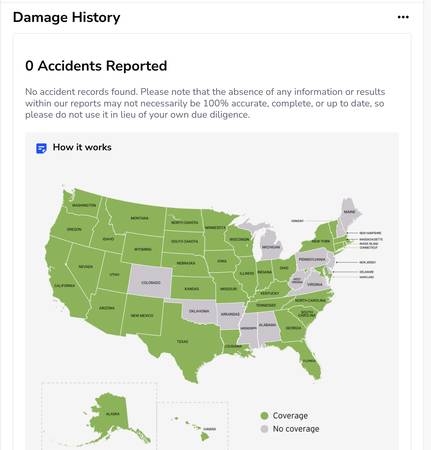
Task: Click Florida on the coverage map
Action: (308, 360)
